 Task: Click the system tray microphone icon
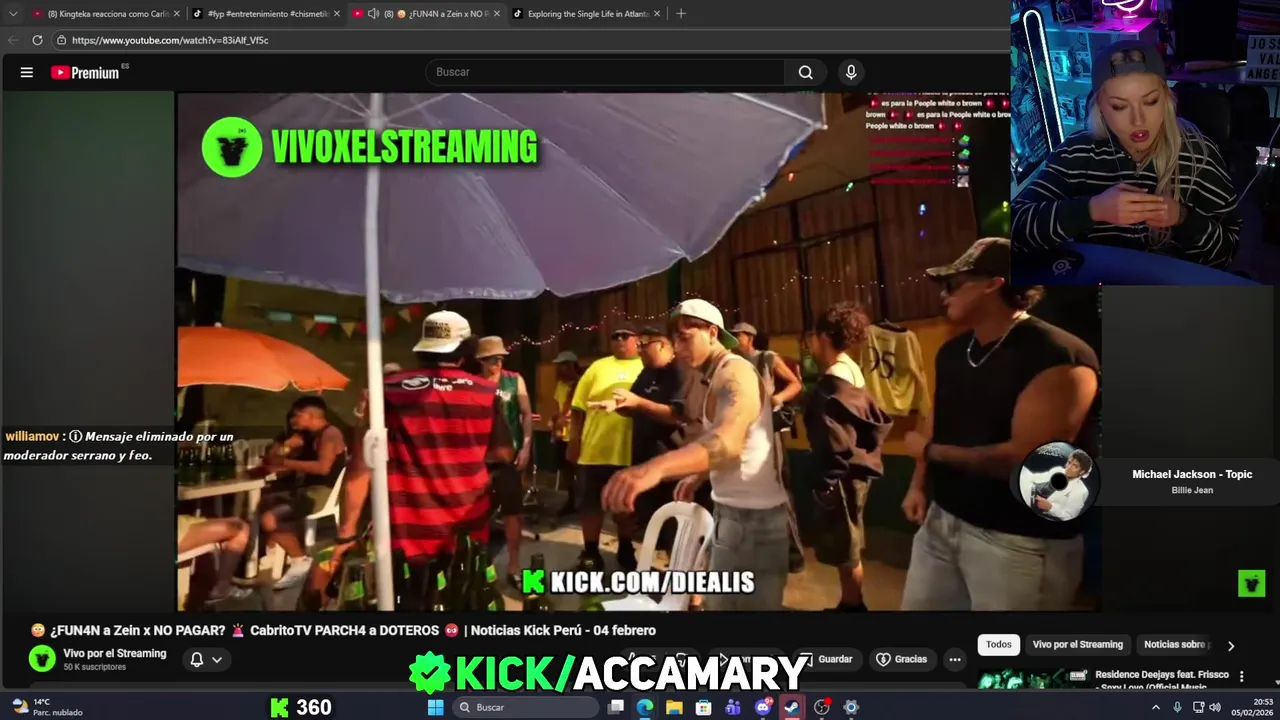pos(1177,707)
